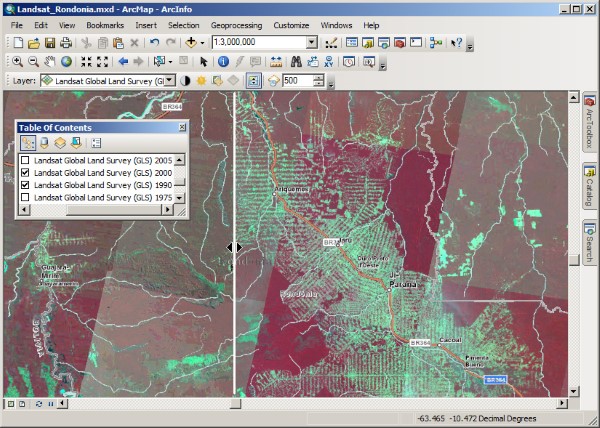Image resolution: width=600 pixels, height=428 pixels.
Task: Click the Transparency adjustment icon
Action: point(217,81)
